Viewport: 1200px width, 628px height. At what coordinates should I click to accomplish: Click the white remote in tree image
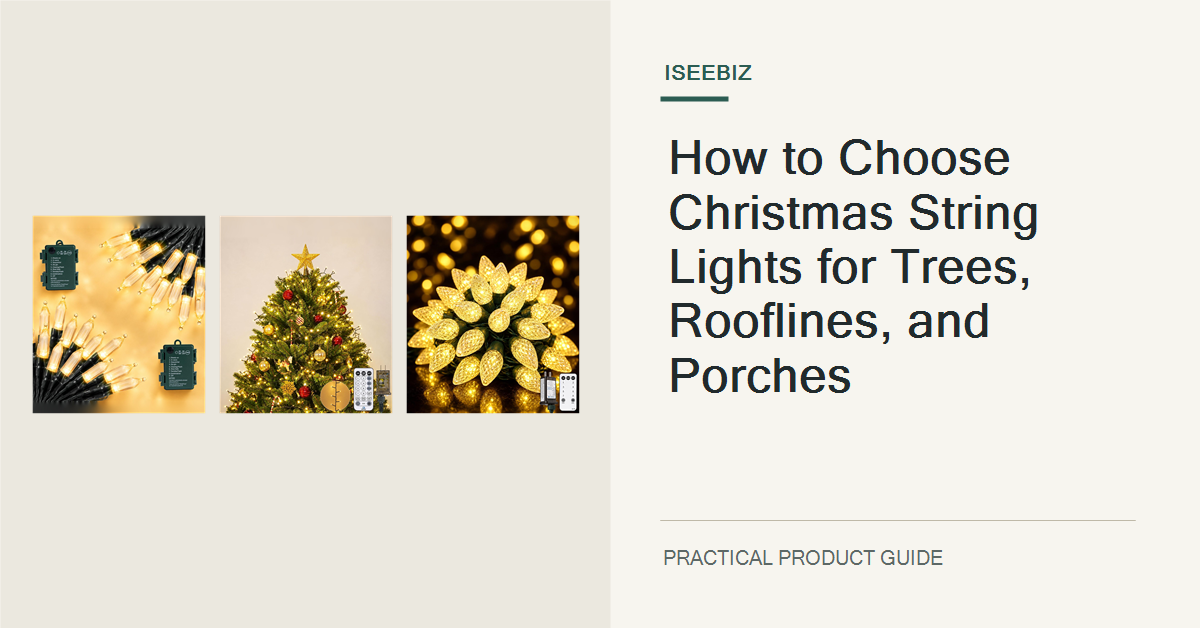point(362,388)
